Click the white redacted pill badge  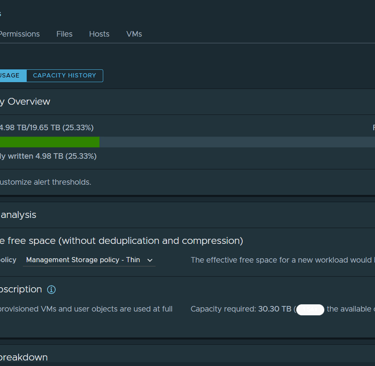(310, 310)
